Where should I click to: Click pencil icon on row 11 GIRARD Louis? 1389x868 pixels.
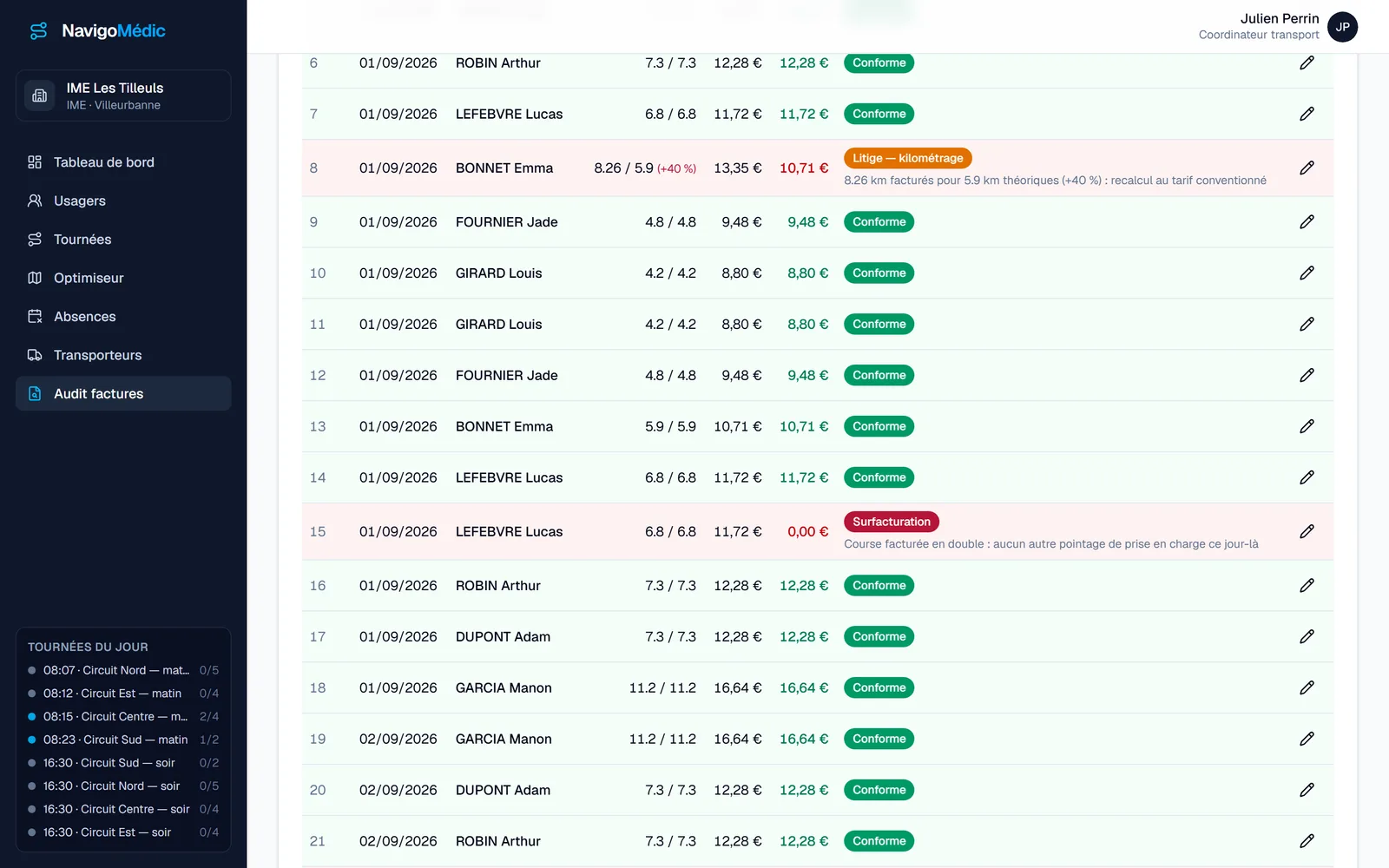[x=1307, y=324]
